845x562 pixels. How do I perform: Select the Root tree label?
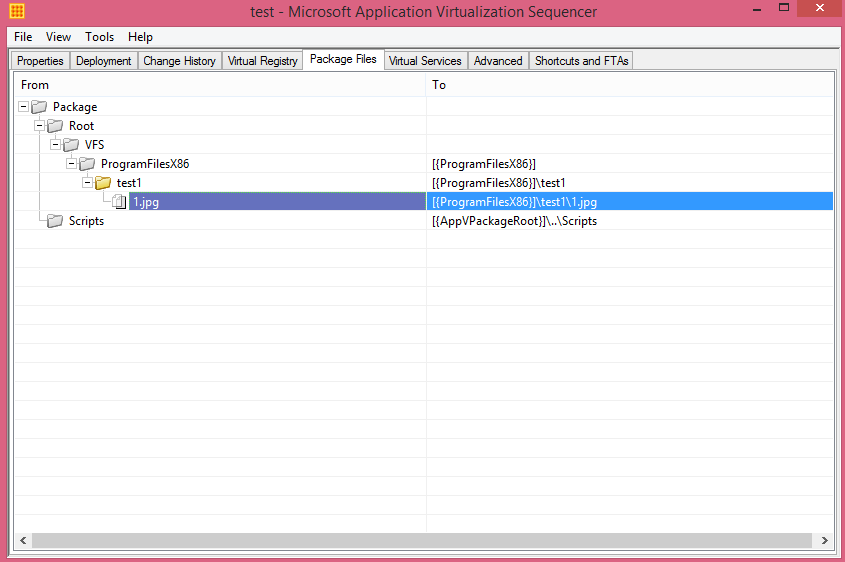tap(81, 126)
